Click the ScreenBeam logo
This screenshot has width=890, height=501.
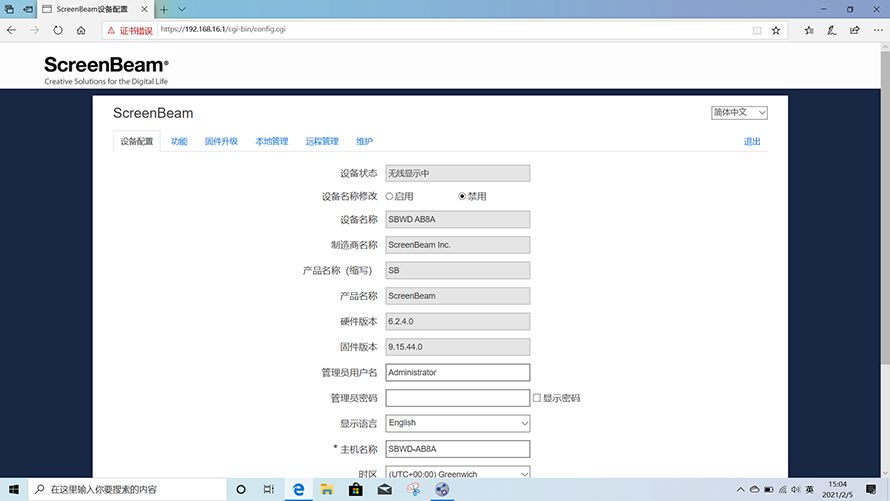[x=106, y=70]
